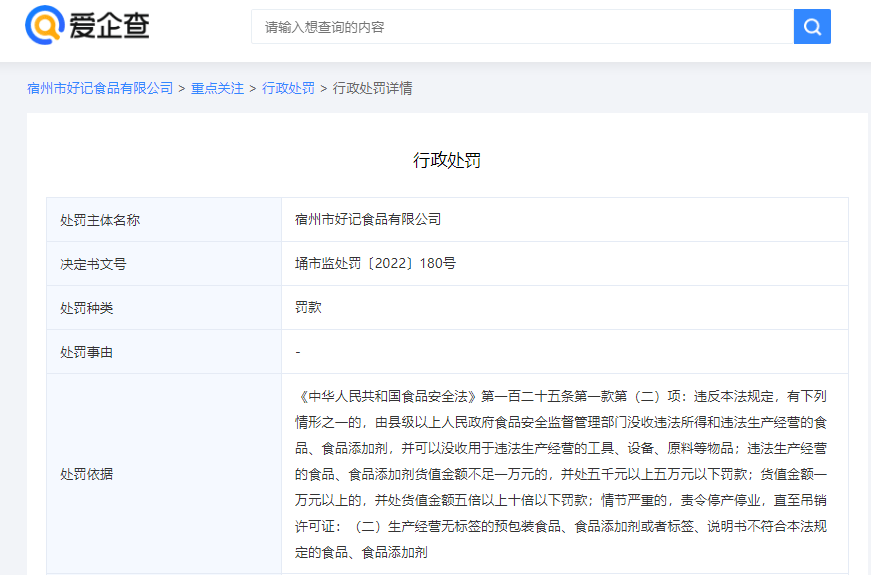Click the 爱企查 logo
Screen dimensions: 871x575
87,26
